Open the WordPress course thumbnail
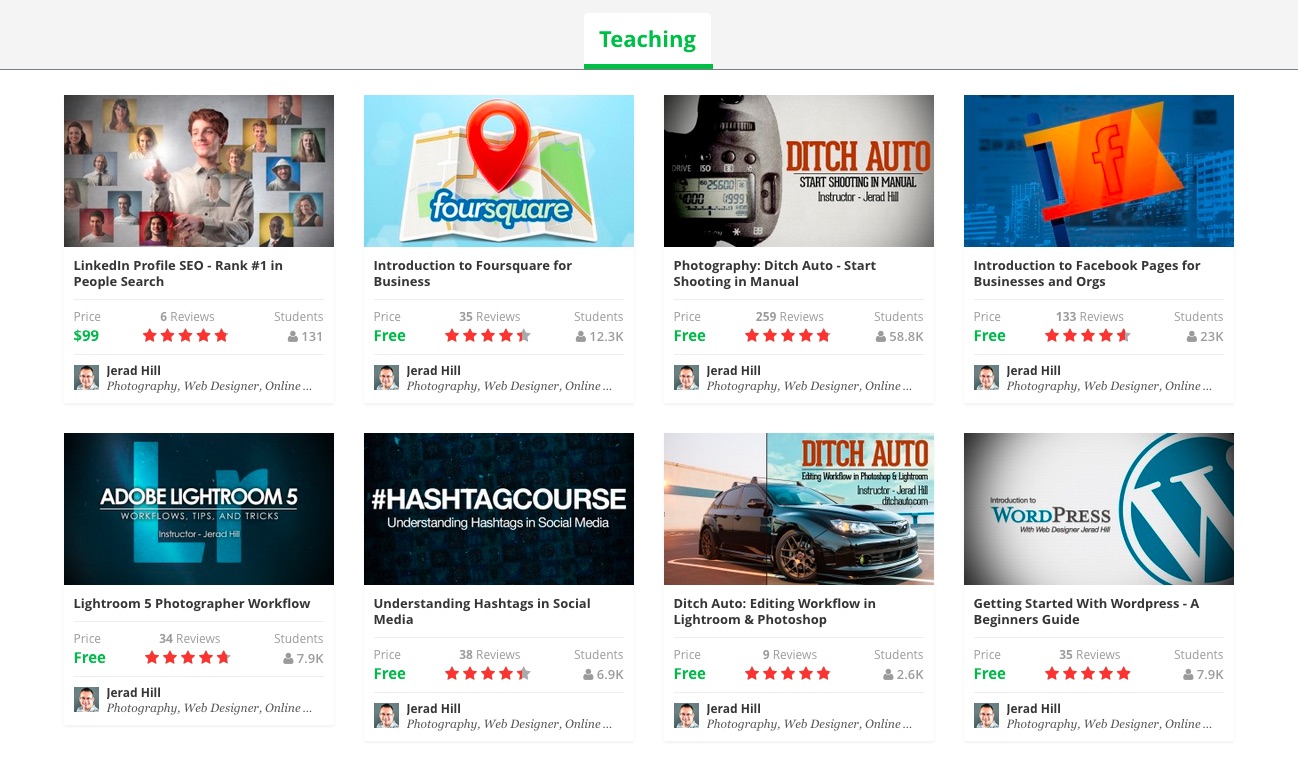 coord(1099,509)
